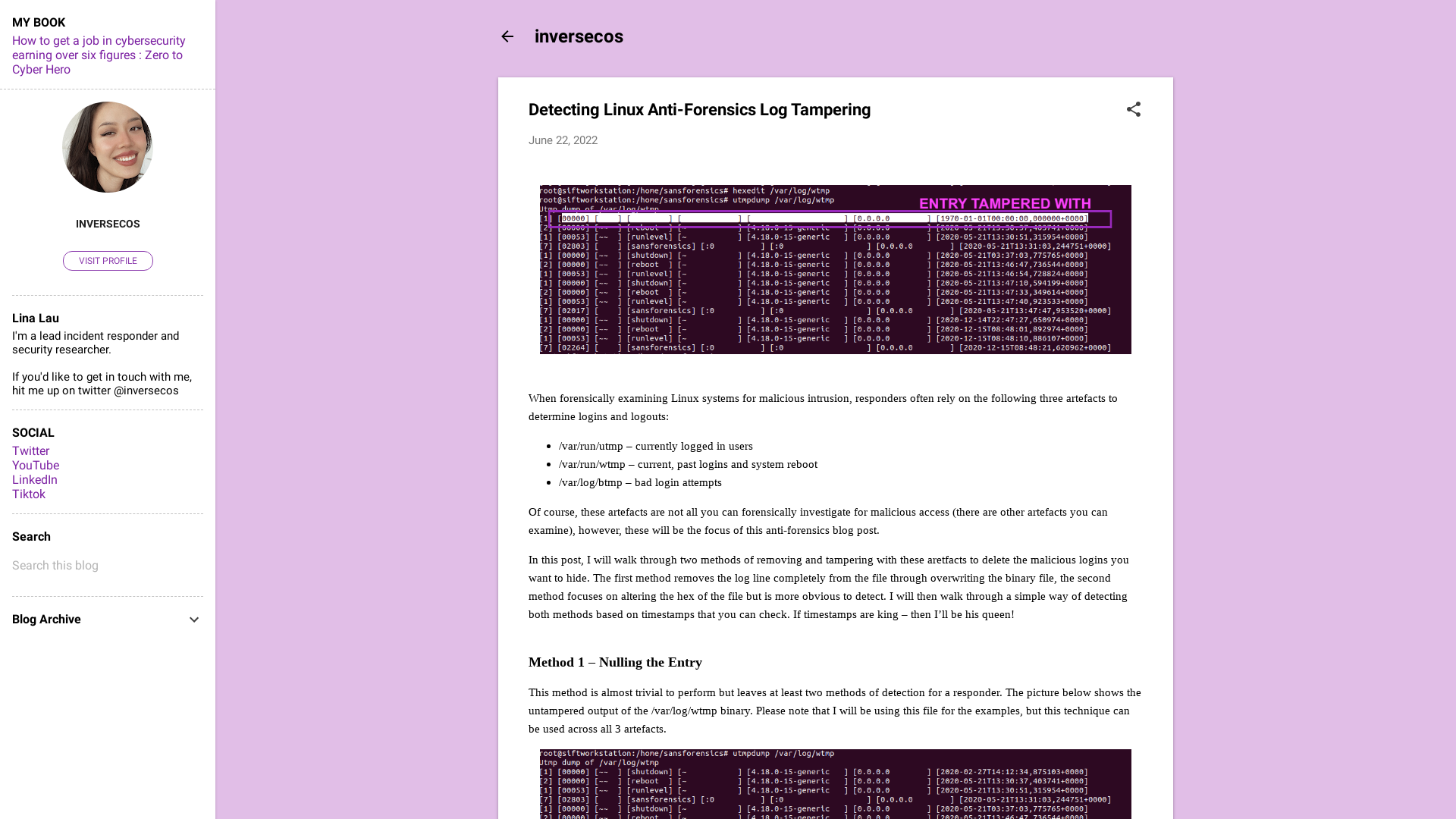Viewport: 1456px width, 819px height.
Task: Click the back arrow next to inversecos
Action: [x=507, y=36]
